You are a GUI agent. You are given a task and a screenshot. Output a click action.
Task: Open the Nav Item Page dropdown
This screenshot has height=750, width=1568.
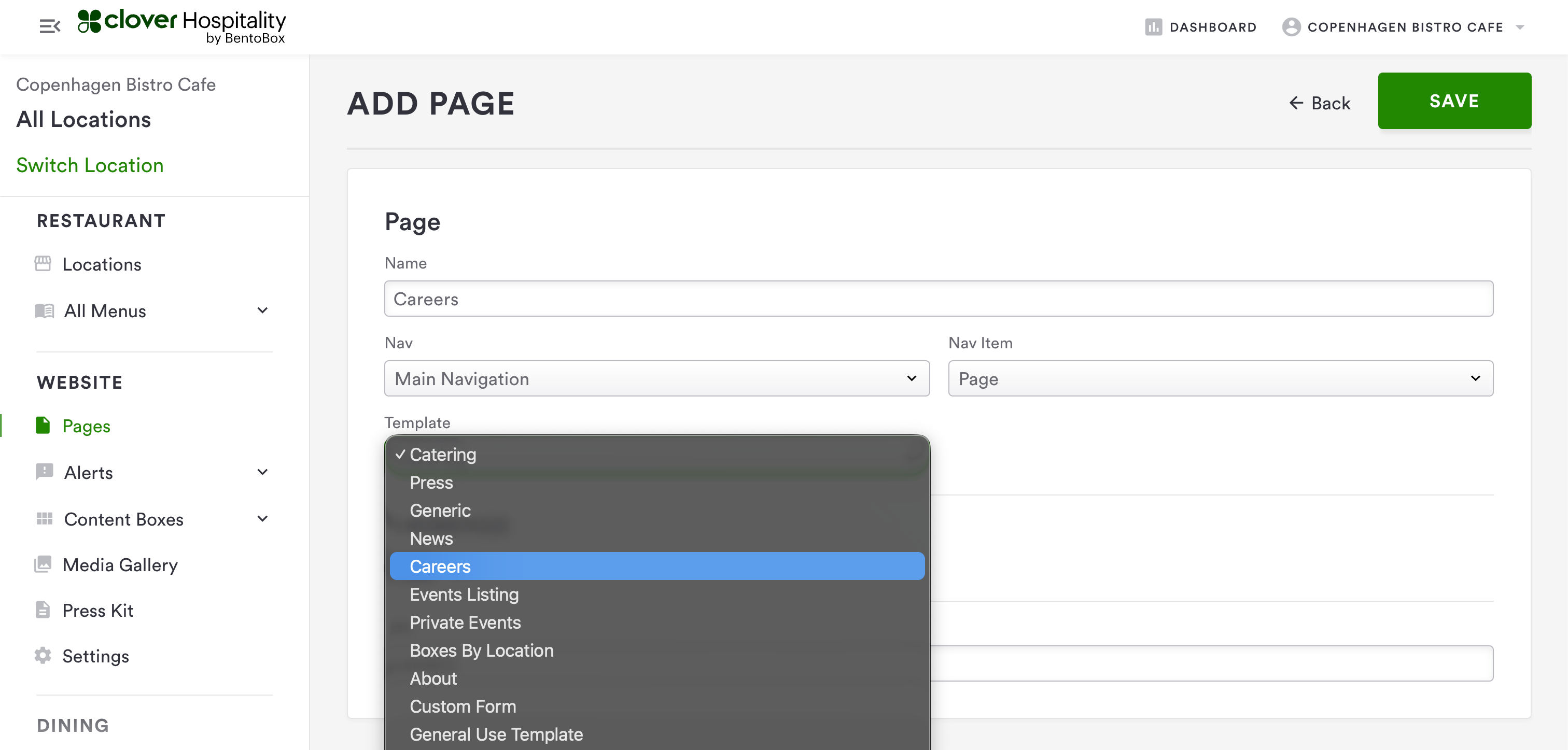[x=1220, y=378]
